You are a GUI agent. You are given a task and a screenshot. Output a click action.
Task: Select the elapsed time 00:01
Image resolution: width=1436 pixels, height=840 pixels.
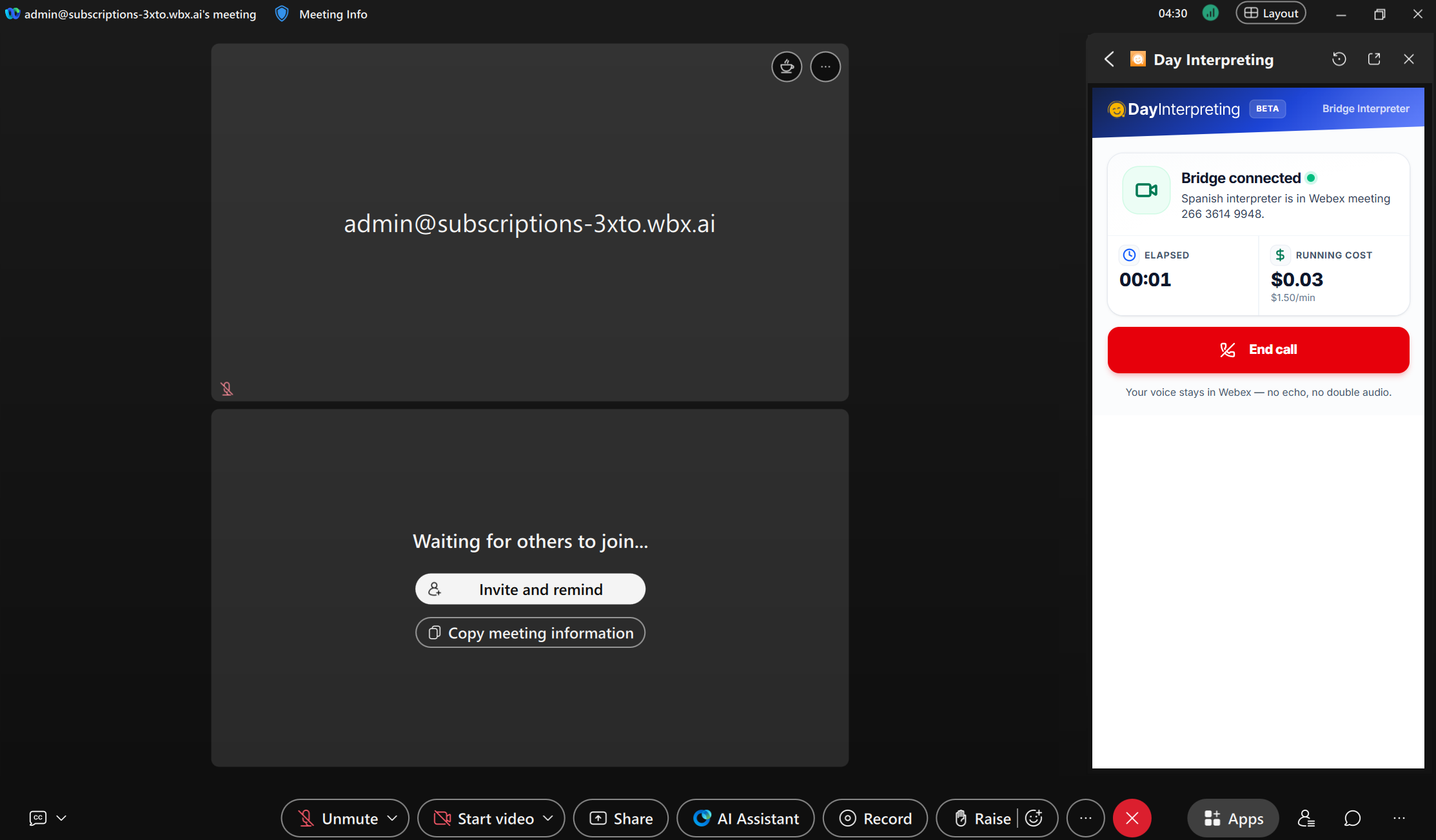[x=1145, y=280]
